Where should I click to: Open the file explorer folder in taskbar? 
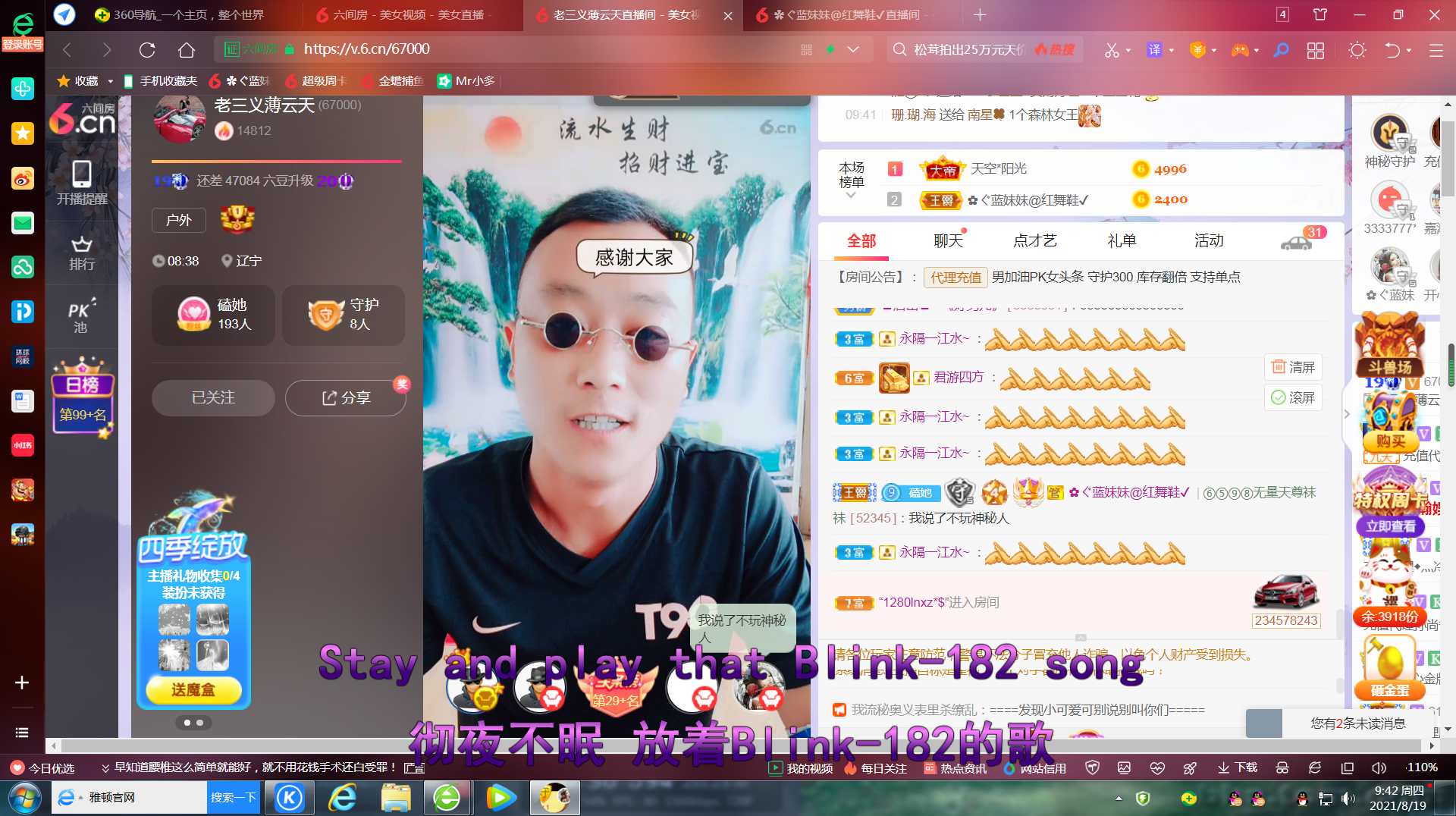coord(395,798)
